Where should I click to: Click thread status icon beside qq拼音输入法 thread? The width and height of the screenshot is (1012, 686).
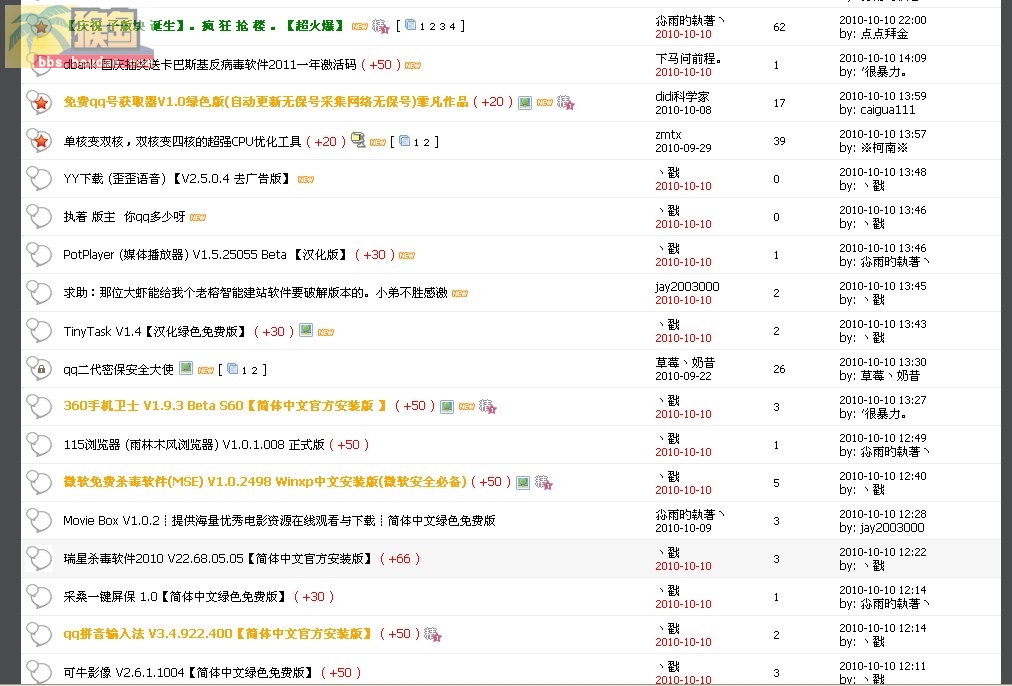pos(39,634)
